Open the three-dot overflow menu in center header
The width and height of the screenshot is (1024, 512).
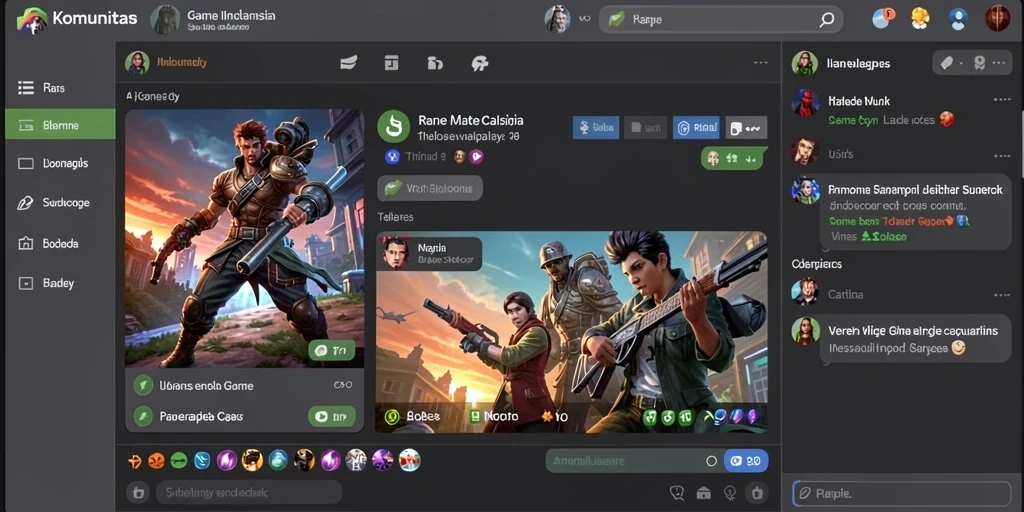click(761, 63)
